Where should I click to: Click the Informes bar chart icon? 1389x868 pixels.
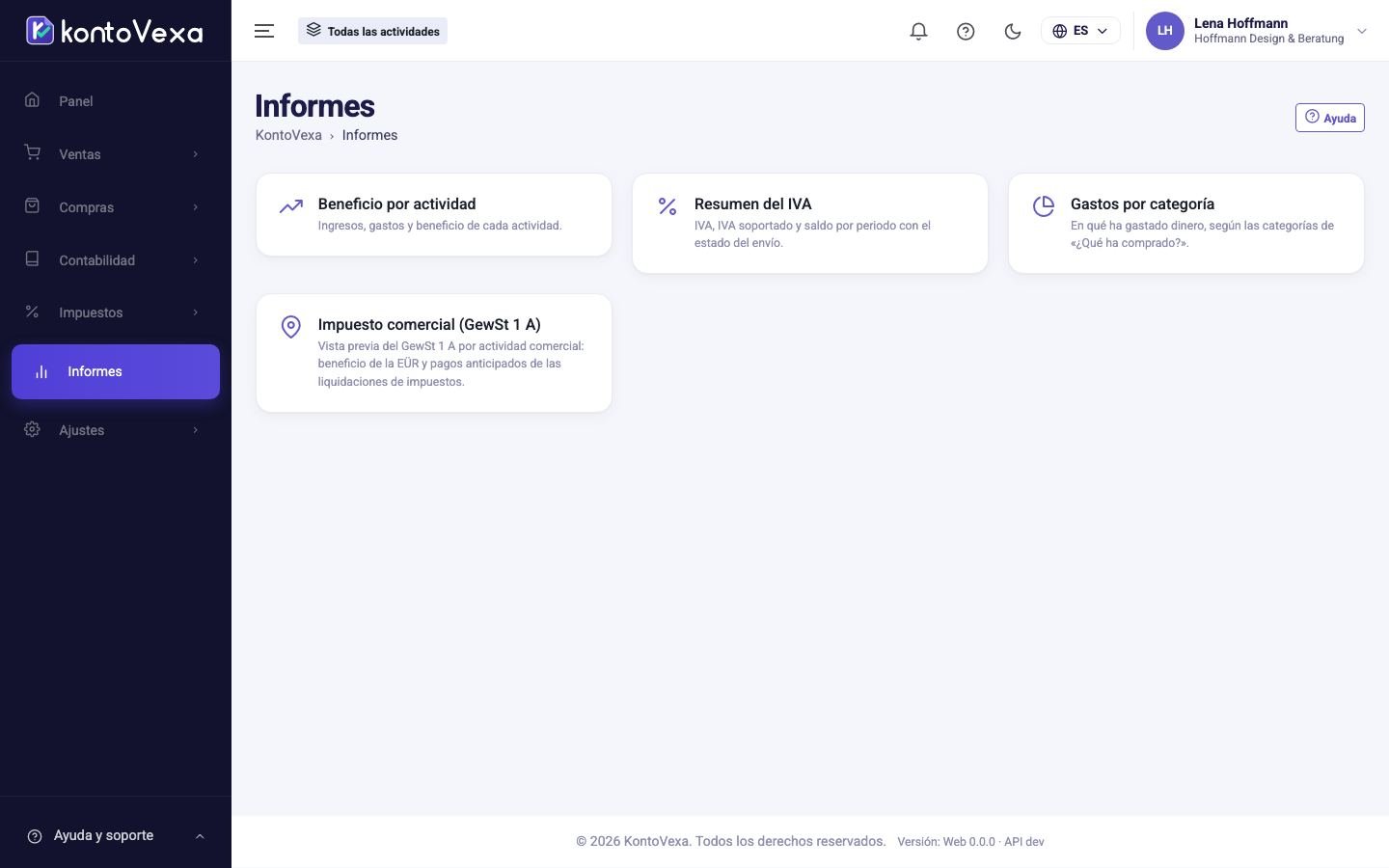pos(41,371)
